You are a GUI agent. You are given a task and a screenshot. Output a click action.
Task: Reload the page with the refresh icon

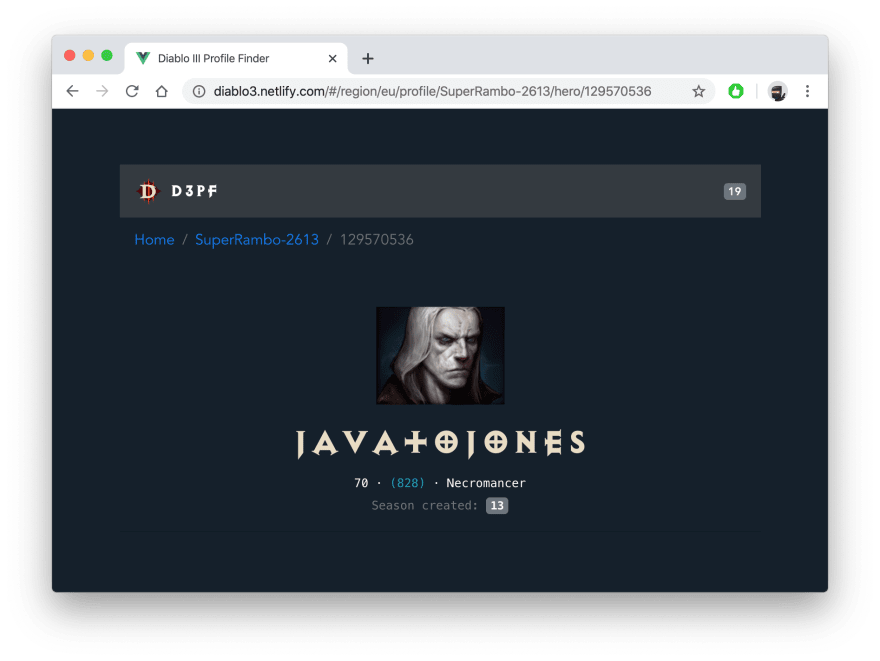point(132,91)
